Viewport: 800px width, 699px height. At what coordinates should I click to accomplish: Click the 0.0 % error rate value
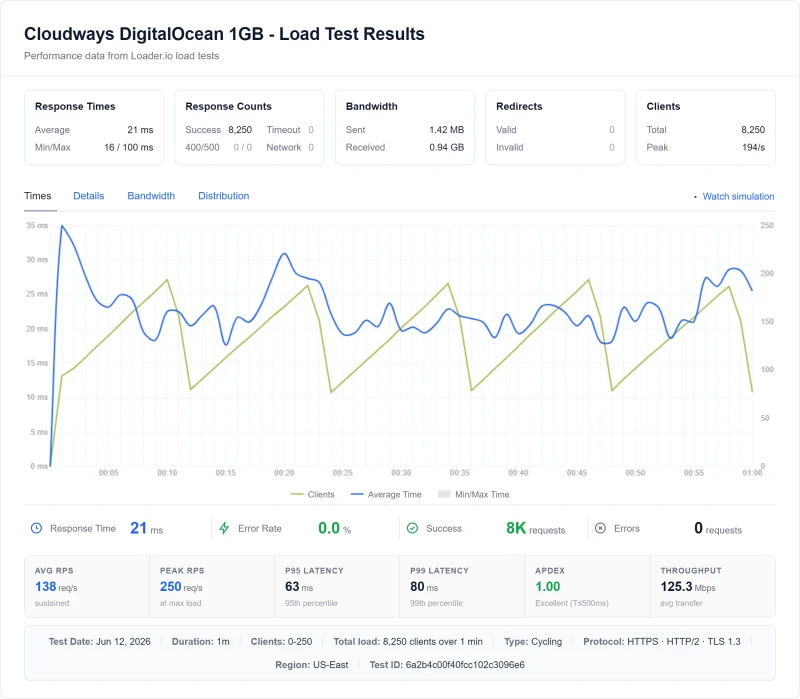(x=335, y=528)
